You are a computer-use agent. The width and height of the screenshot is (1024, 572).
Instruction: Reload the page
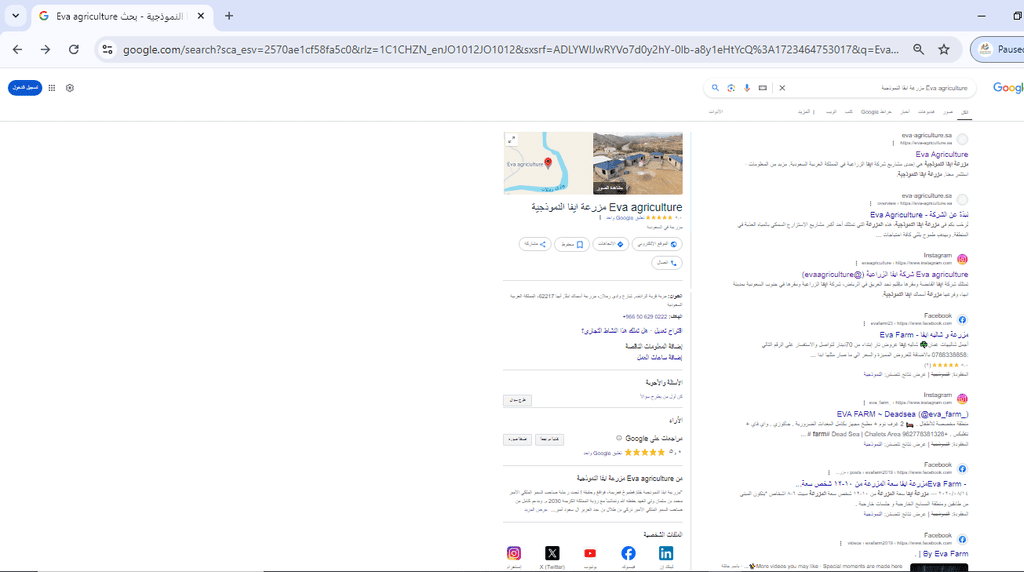tap(74, 49)
